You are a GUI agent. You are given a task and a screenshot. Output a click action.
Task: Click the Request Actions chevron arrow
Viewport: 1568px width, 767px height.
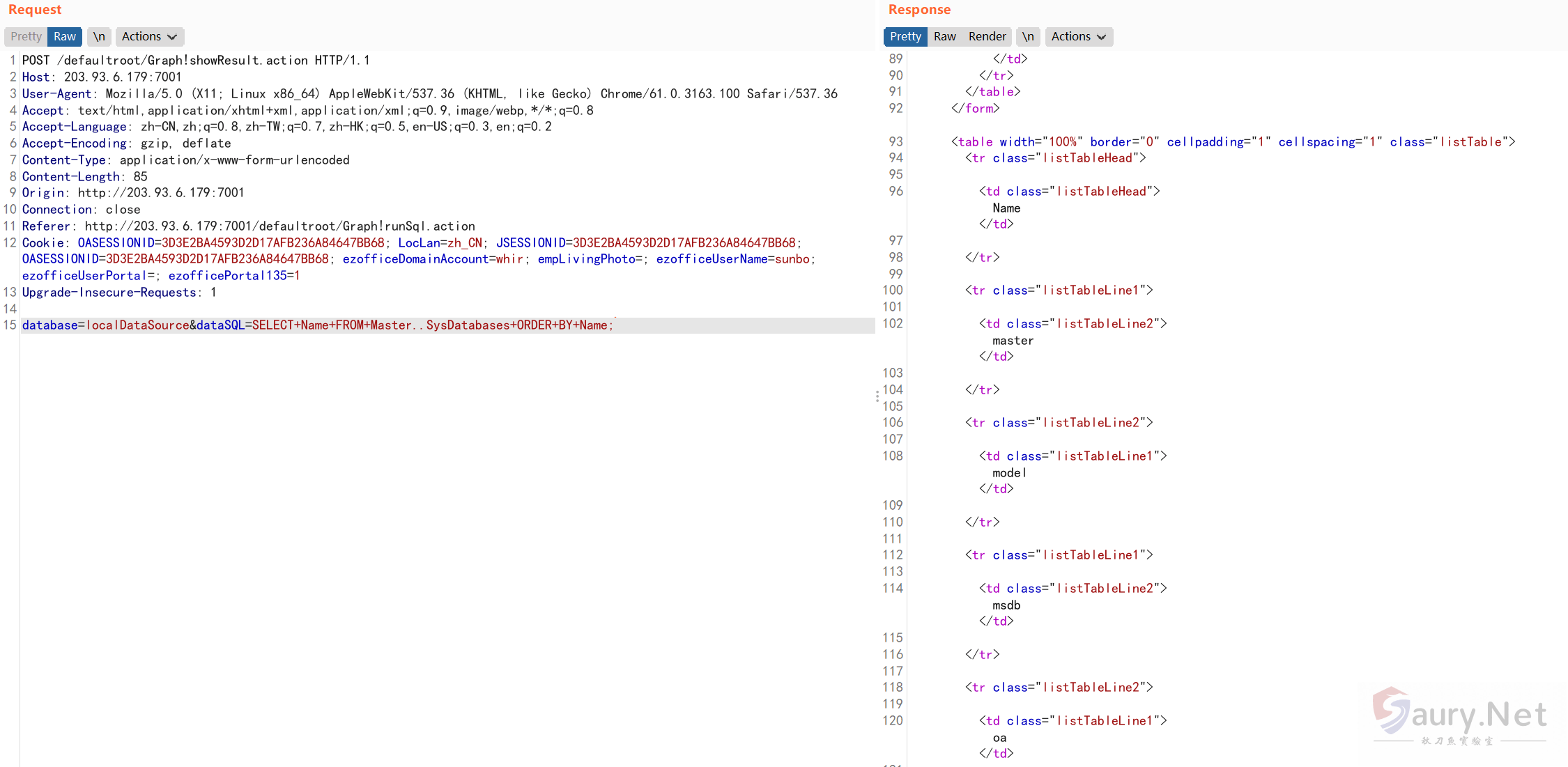tap(172, 37)
